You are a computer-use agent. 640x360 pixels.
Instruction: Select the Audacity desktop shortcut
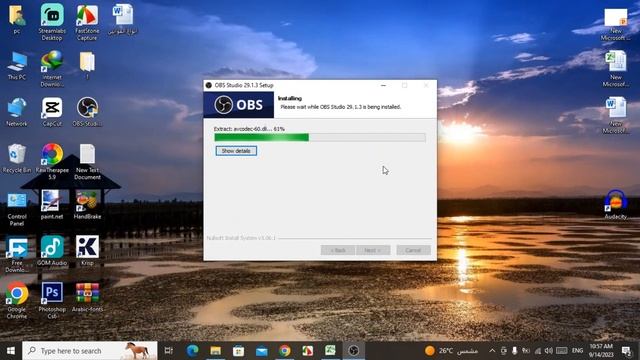tap(616, 205)
